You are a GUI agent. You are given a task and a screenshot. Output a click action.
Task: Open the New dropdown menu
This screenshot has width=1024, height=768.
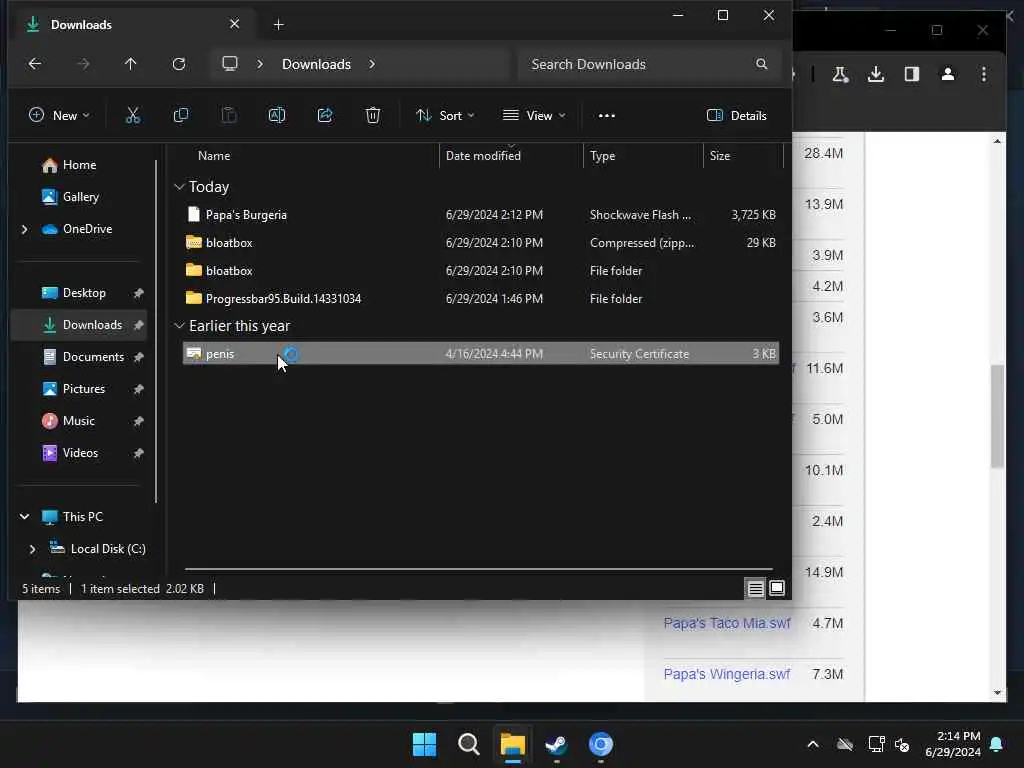[x=59, y=116]
